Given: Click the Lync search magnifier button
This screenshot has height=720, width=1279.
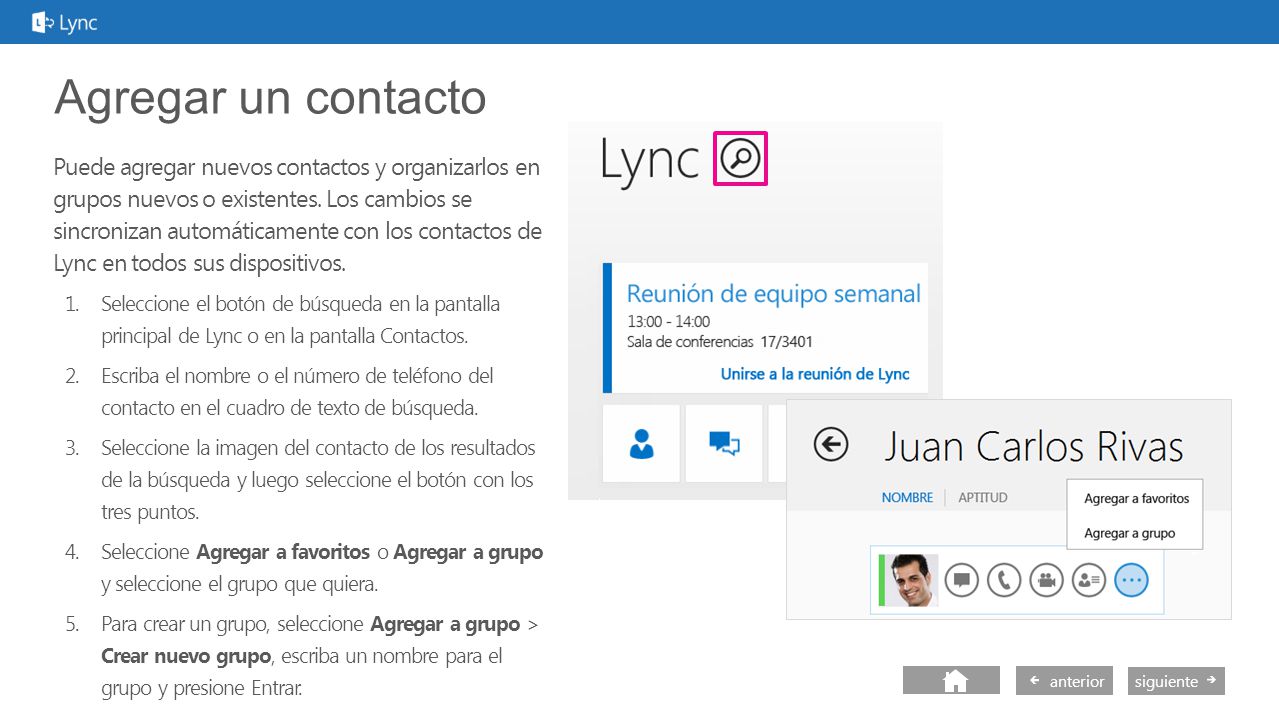Looking at the screenshot, I should click(740, 158).
